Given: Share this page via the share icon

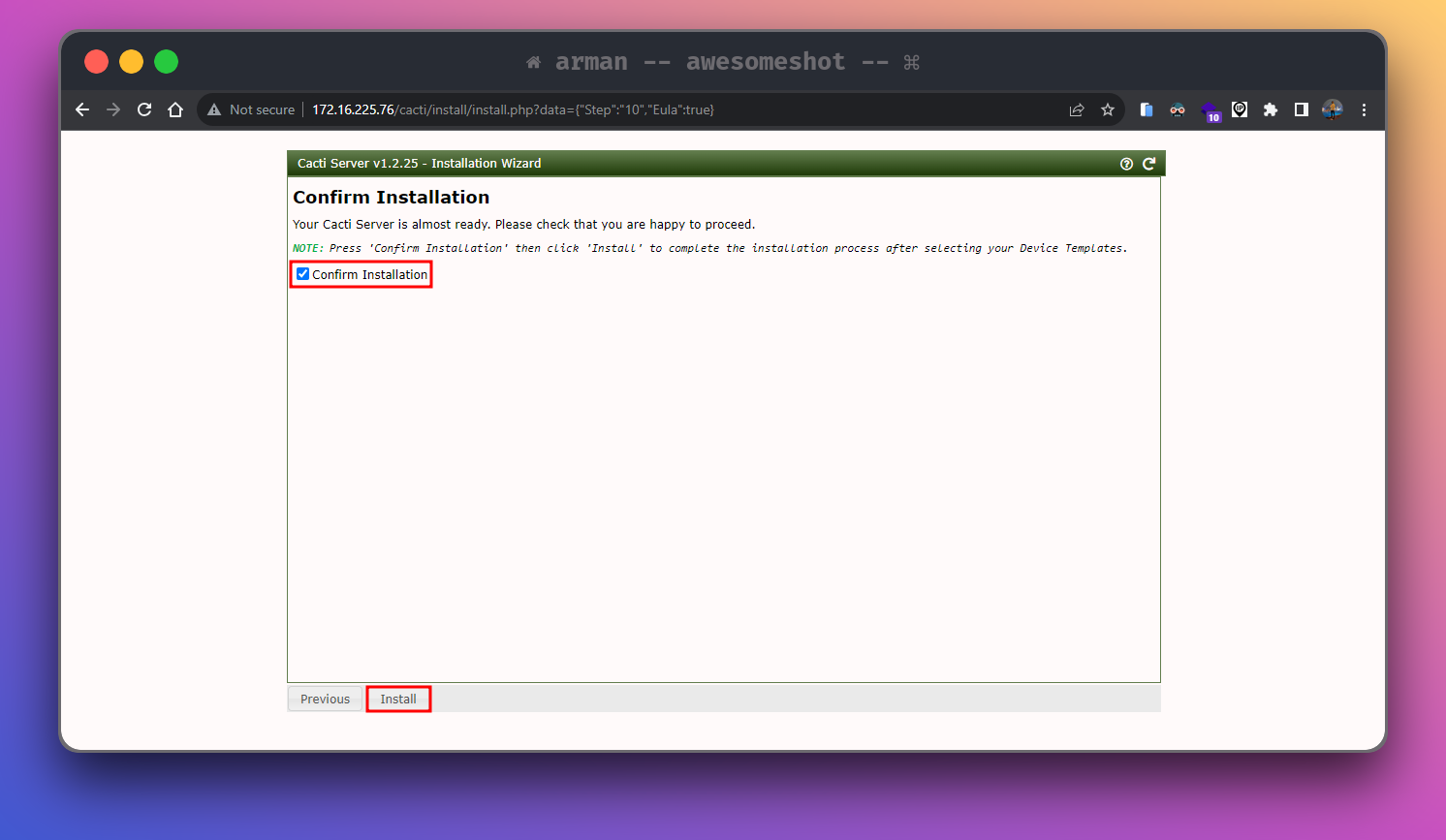Looking at the screenshot, I should (1076, 109).
